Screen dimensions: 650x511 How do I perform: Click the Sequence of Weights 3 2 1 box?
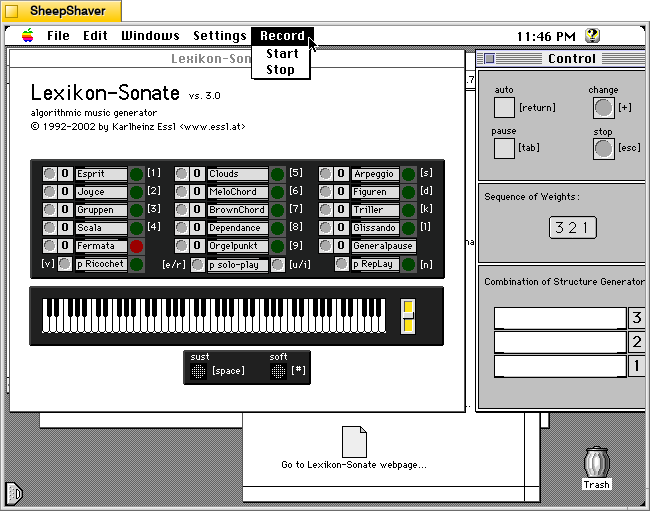coord(573,228)
